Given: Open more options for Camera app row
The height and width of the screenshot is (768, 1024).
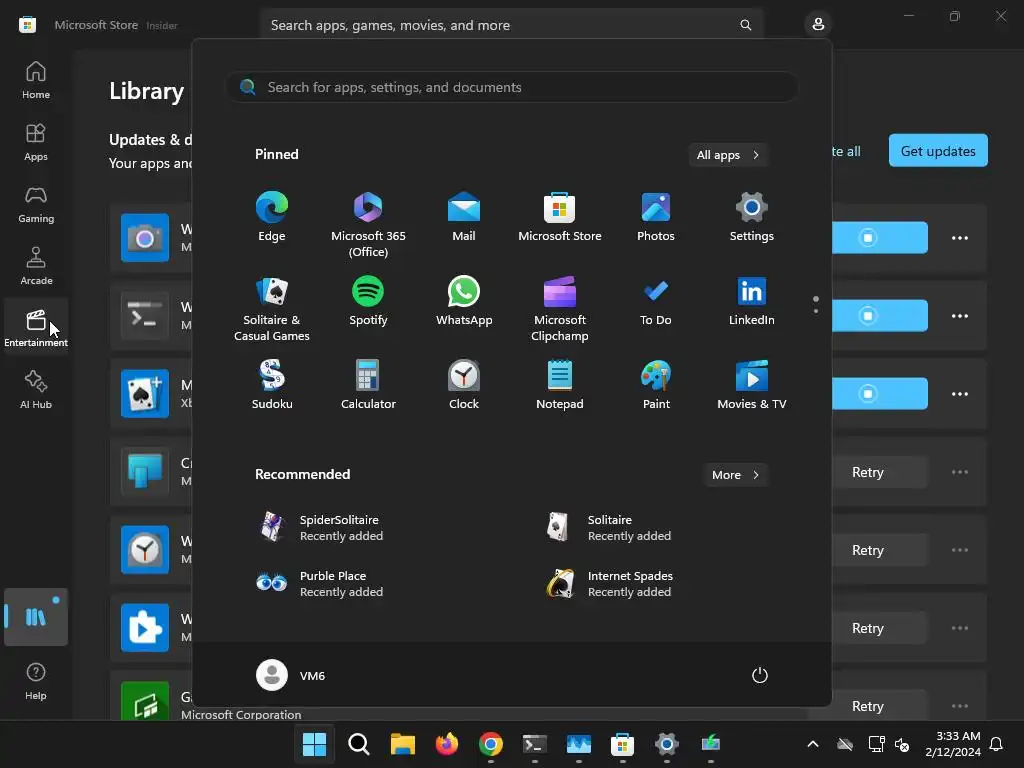Looking at the screenshot, I should pyautogui.click(x=959, y=238).
